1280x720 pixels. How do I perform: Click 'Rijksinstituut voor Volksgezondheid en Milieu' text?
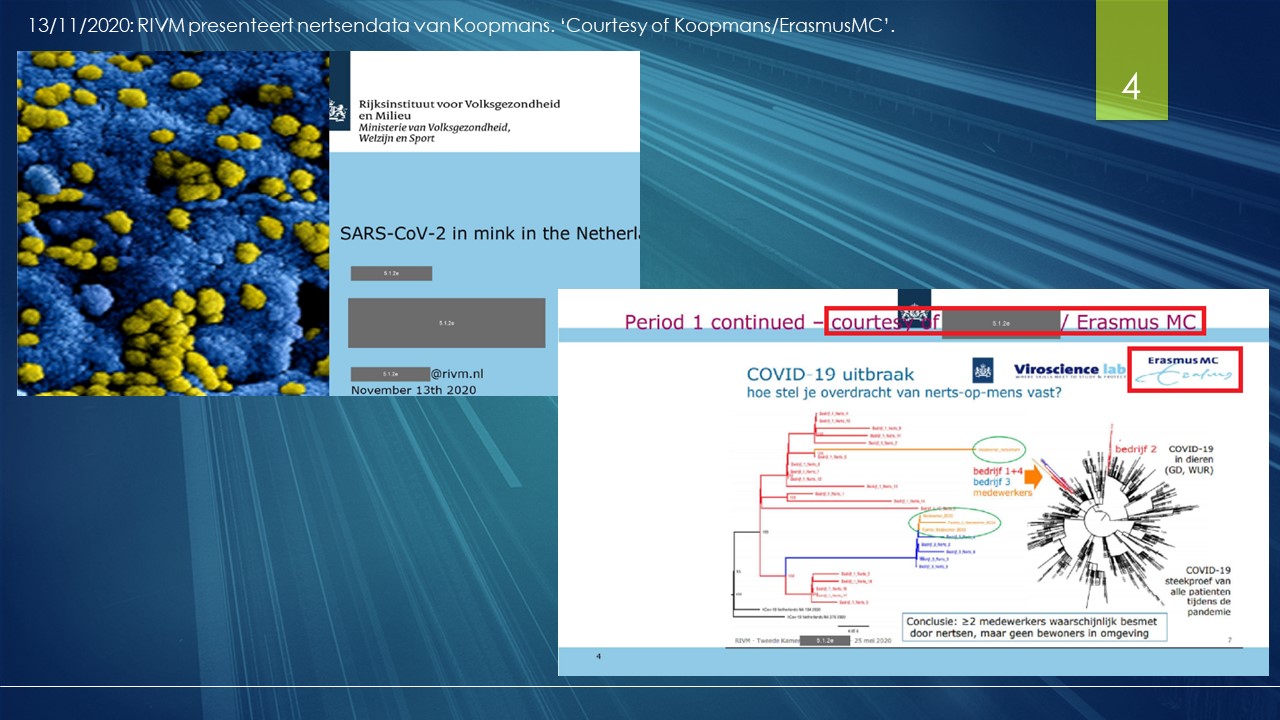coord(459,110)
